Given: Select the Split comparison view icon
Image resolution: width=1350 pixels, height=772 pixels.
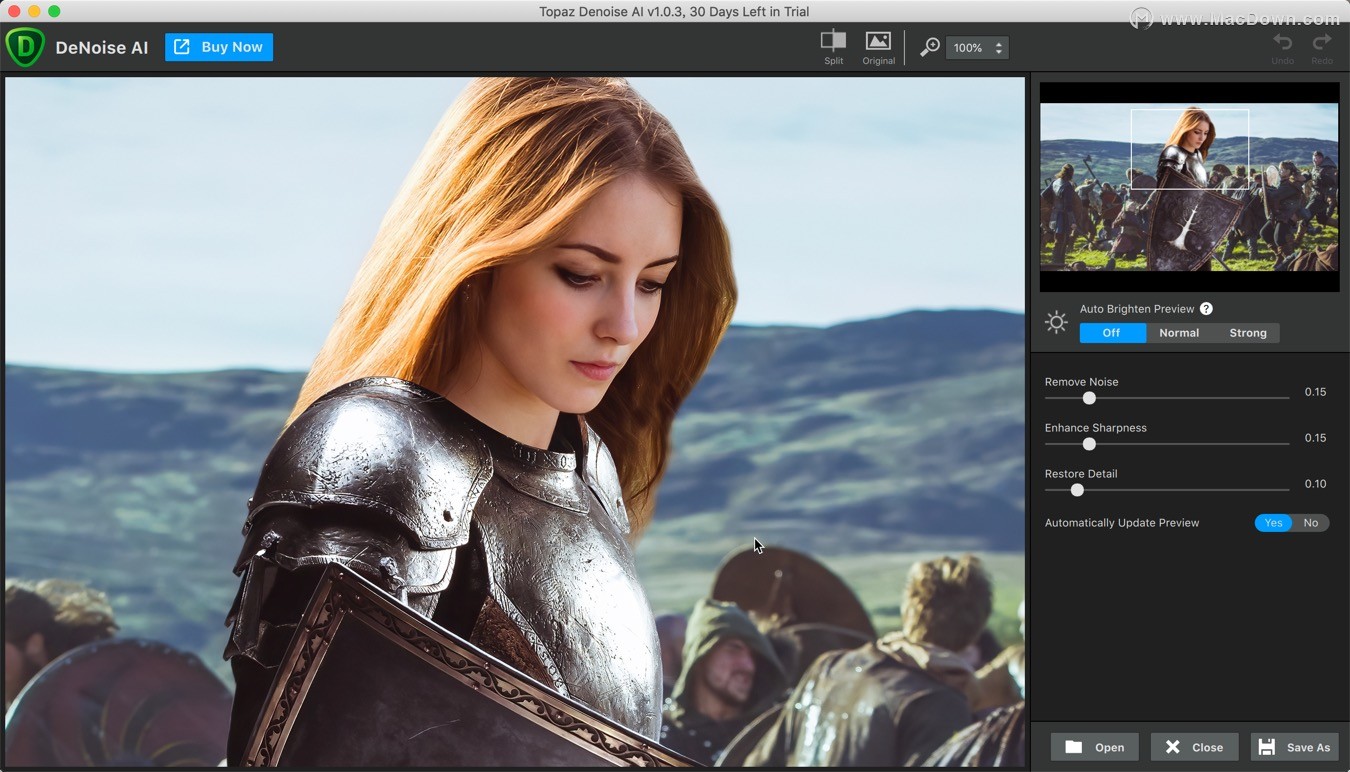Looking at the screenshot, I should coord(833,42).
